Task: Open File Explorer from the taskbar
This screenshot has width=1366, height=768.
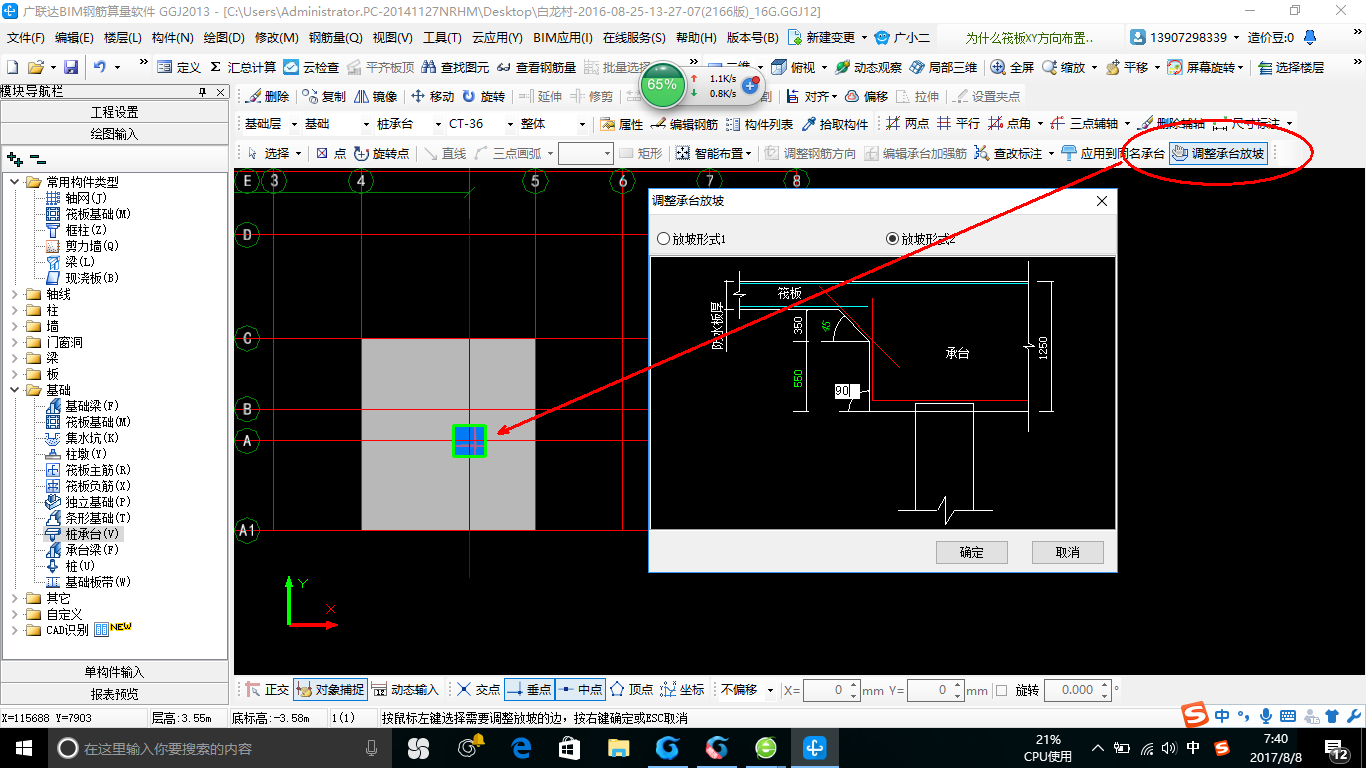Action: point(620,748)
